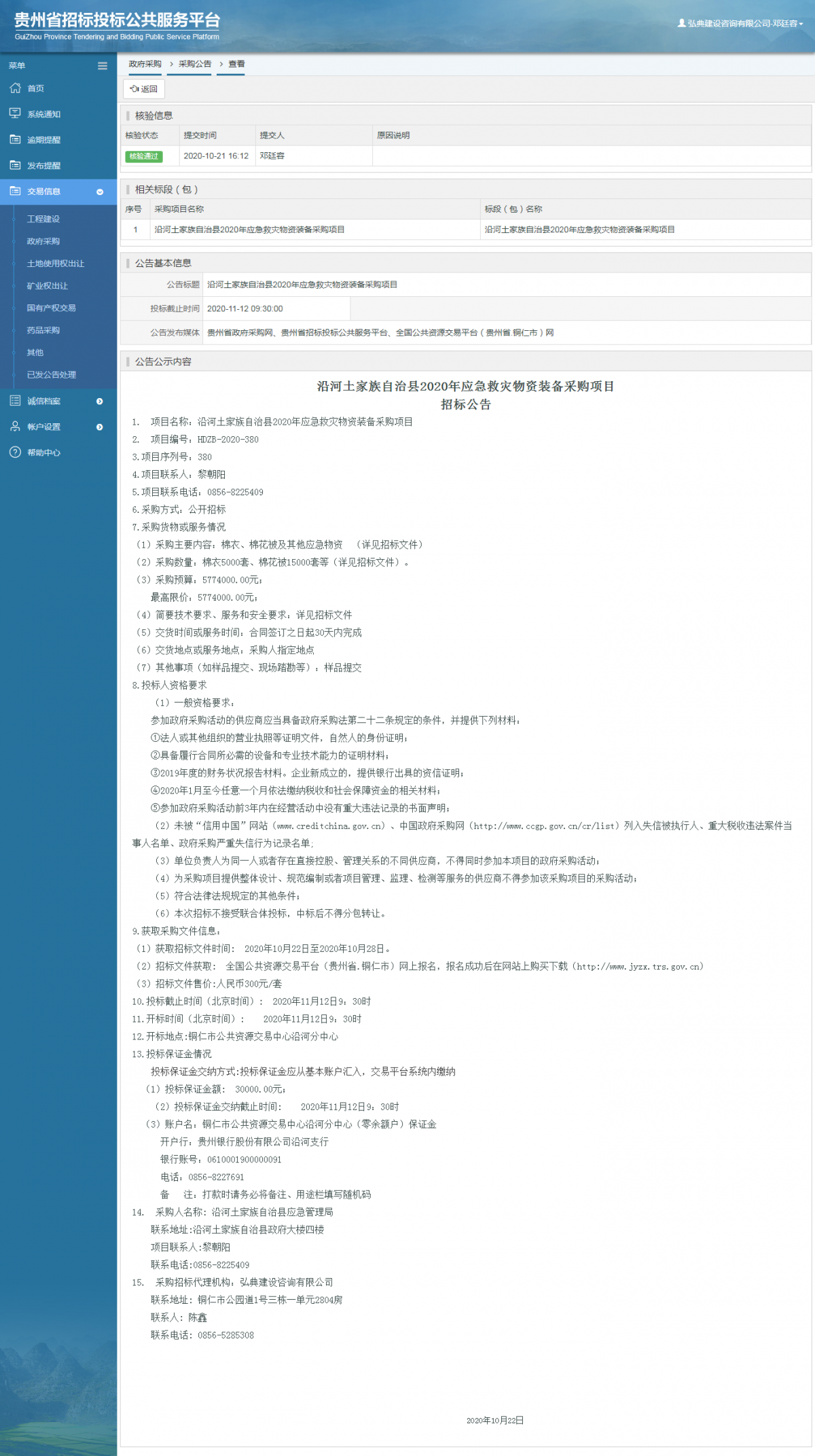
Task: Click the submit time 2020-10-21 16:12
Action: click(x=216, y=156)
